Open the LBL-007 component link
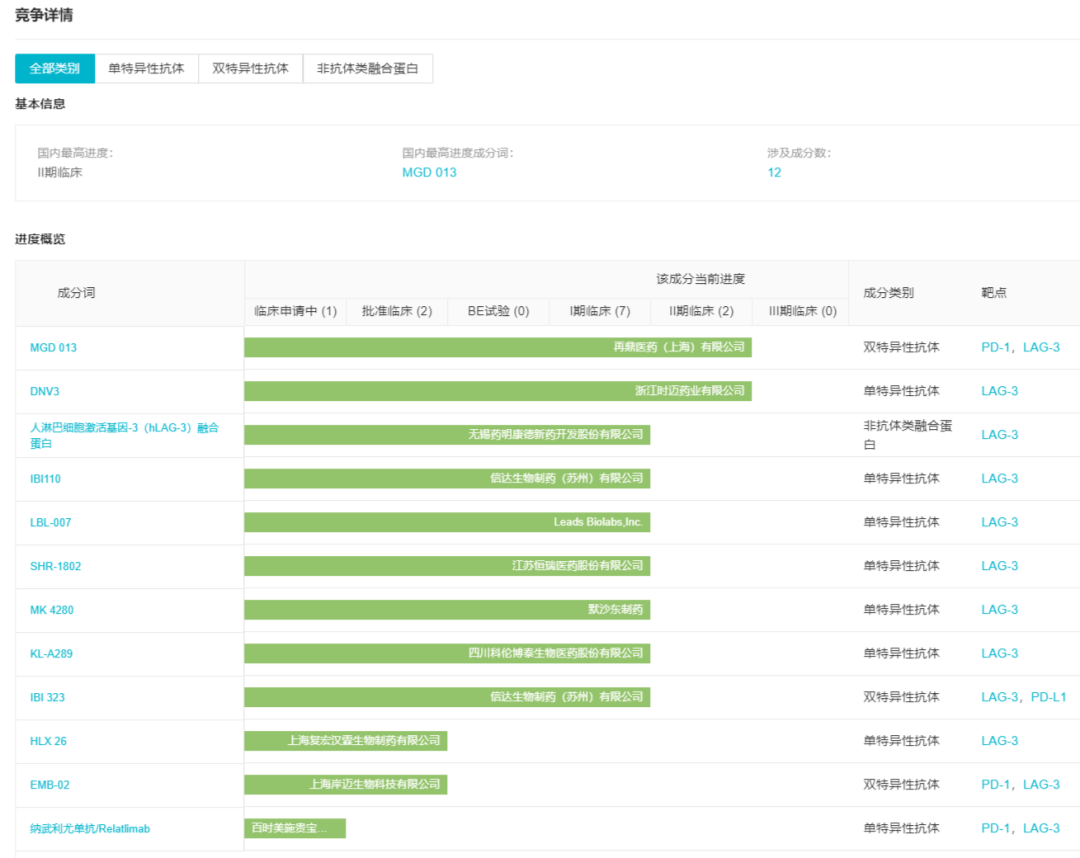 50,523
